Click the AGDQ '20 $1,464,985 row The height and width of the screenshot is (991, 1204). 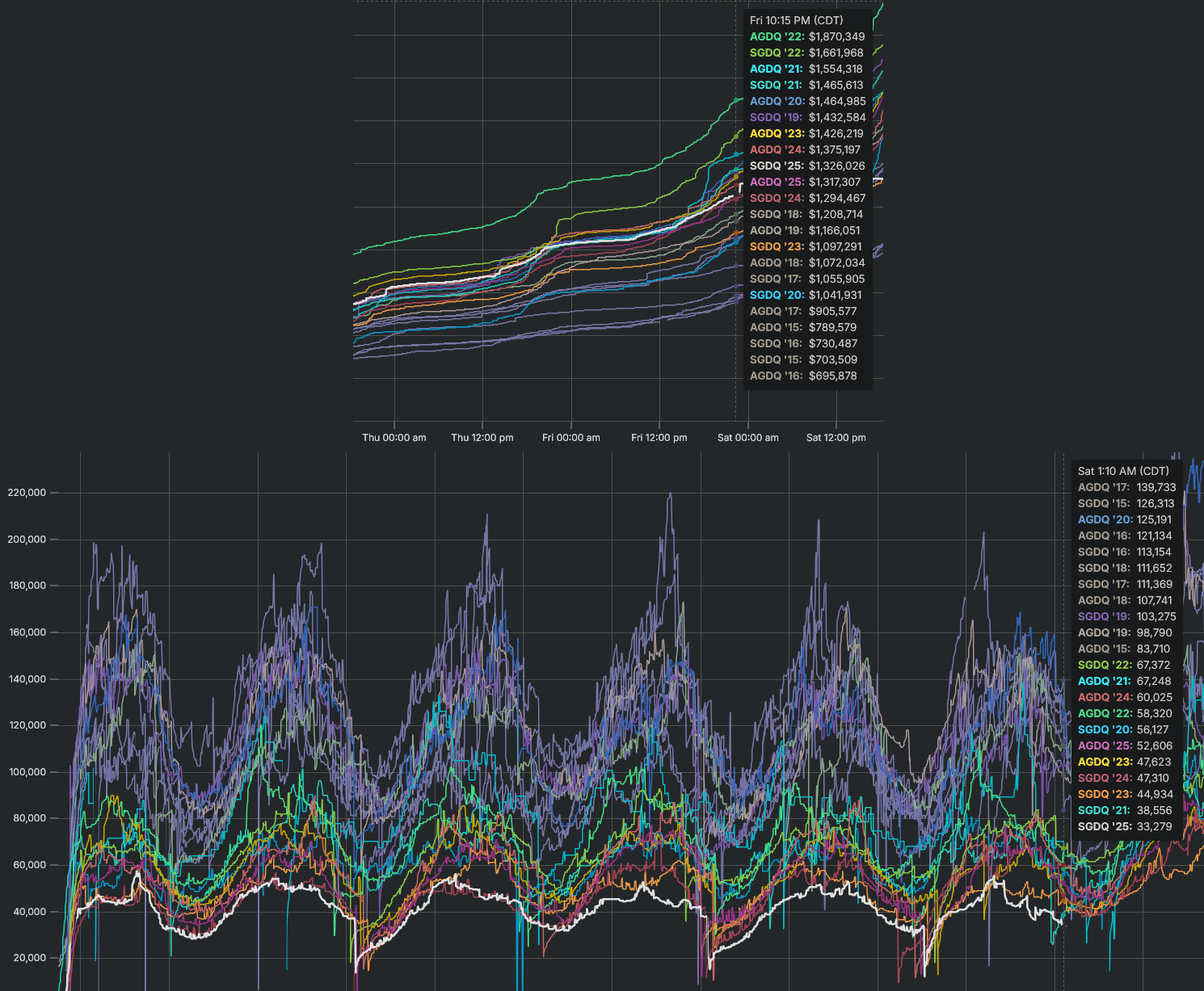(x=807, y=101)
